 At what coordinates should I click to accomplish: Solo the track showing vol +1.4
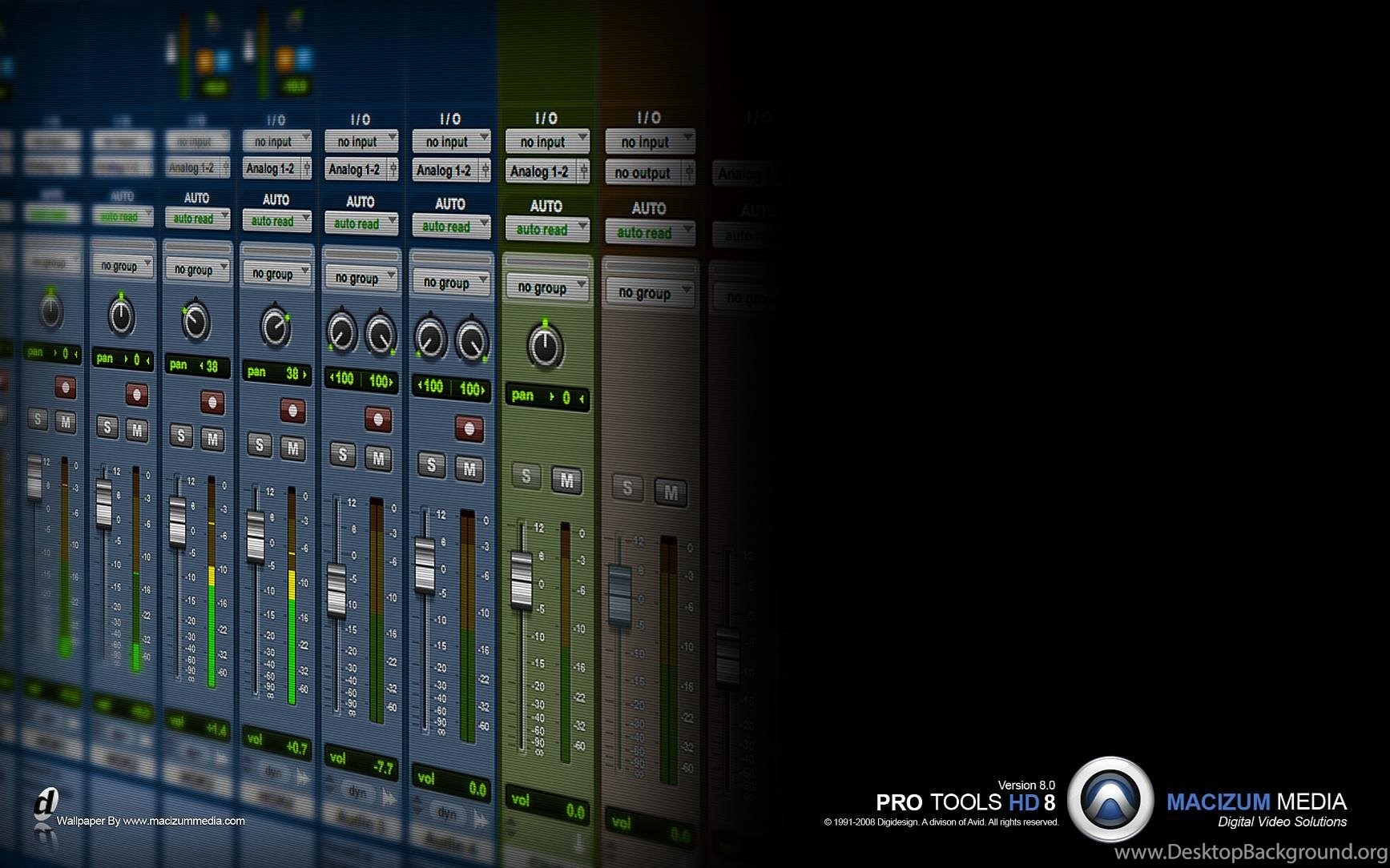pyautogui.click(x=181, y=436)
